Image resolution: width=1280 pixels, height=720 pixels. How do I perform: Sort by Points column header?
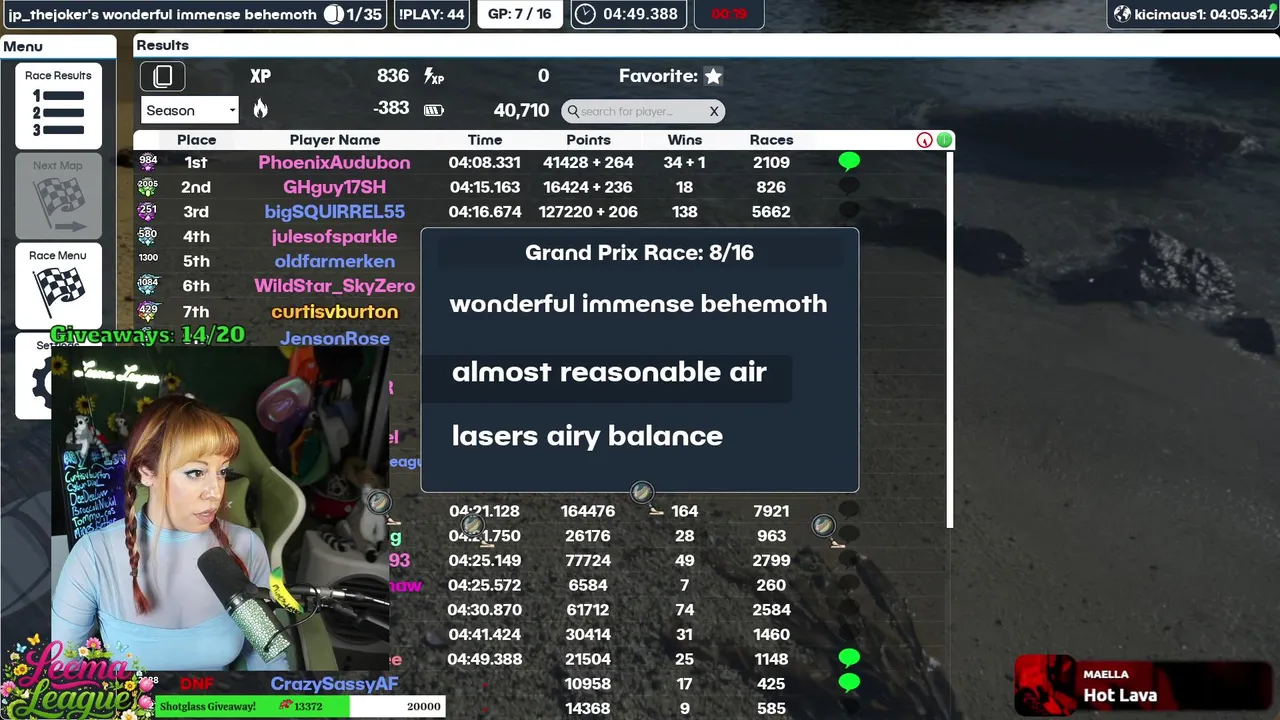588,140
